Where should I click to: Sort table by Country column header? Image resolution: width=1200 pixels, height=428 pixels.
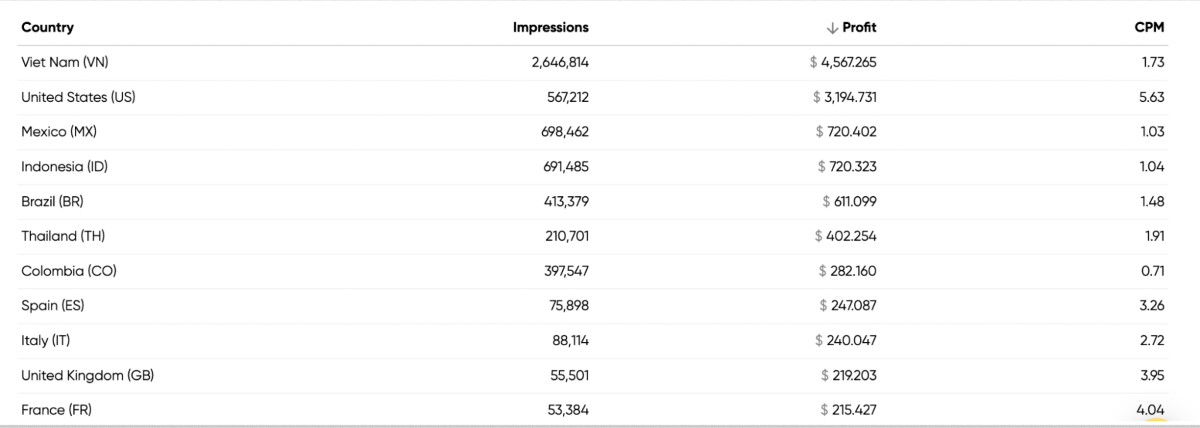click(x=47, y=28)
